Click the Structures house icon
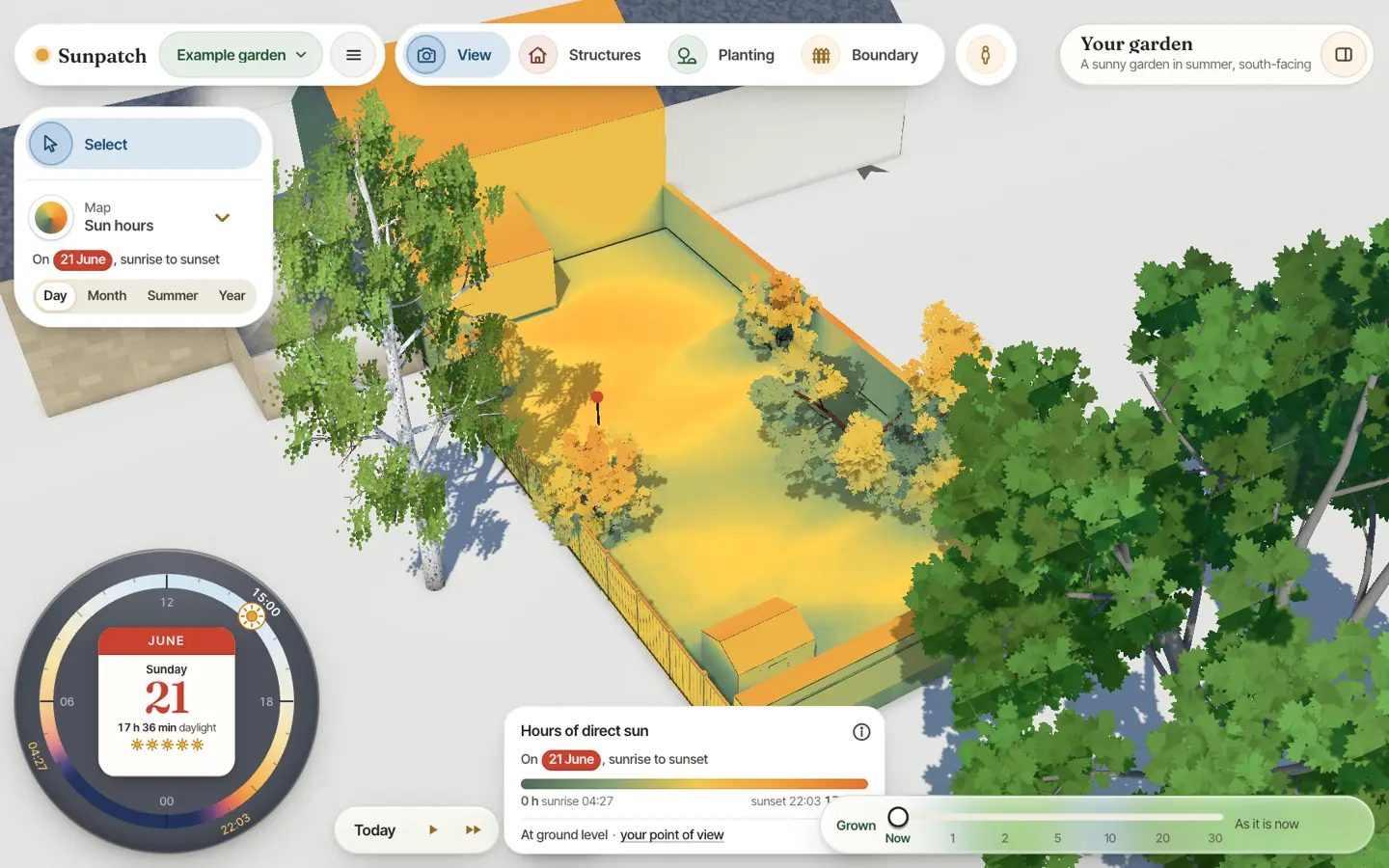Screen dimensions: 1389x868 pyautogui.click(x=538, y=55)
